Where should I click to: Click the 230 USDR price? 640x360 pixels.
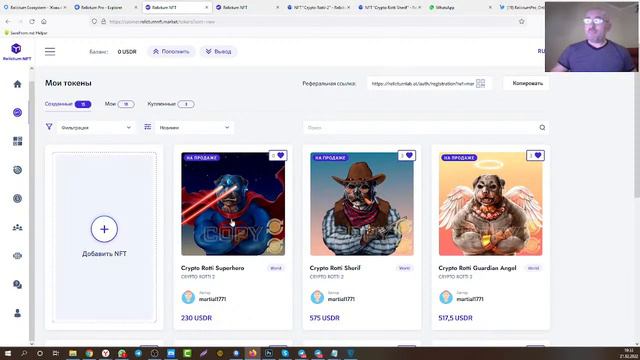196,318
